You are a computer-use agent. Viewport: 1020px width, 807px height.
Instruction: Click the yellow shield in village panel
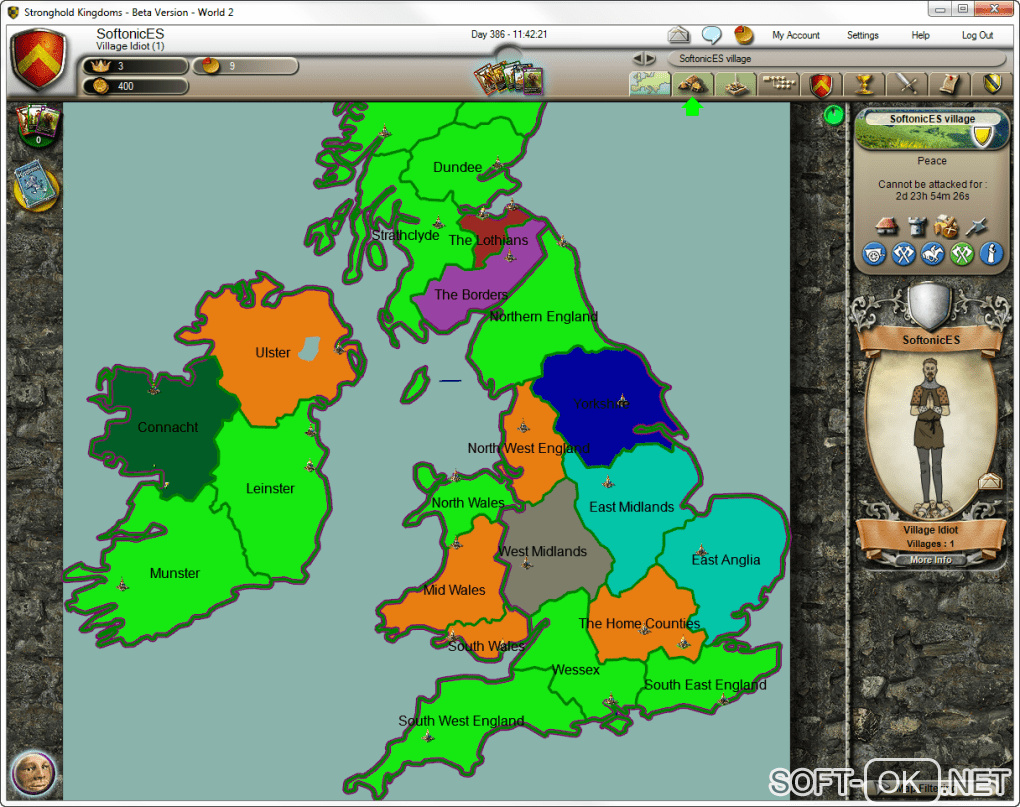[982, 135]
